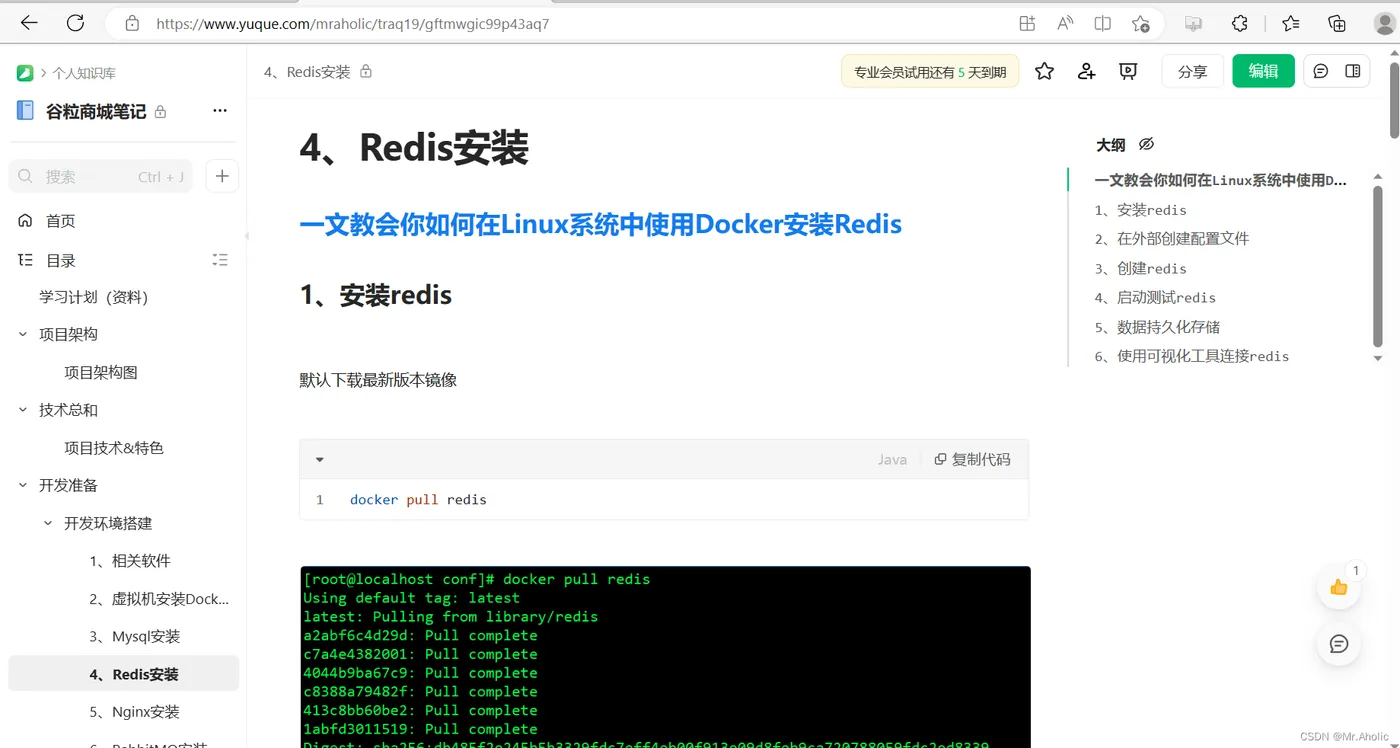Click outline scroll down arrow
The width and height of the screenshot is (1400, 748).
1378,358
